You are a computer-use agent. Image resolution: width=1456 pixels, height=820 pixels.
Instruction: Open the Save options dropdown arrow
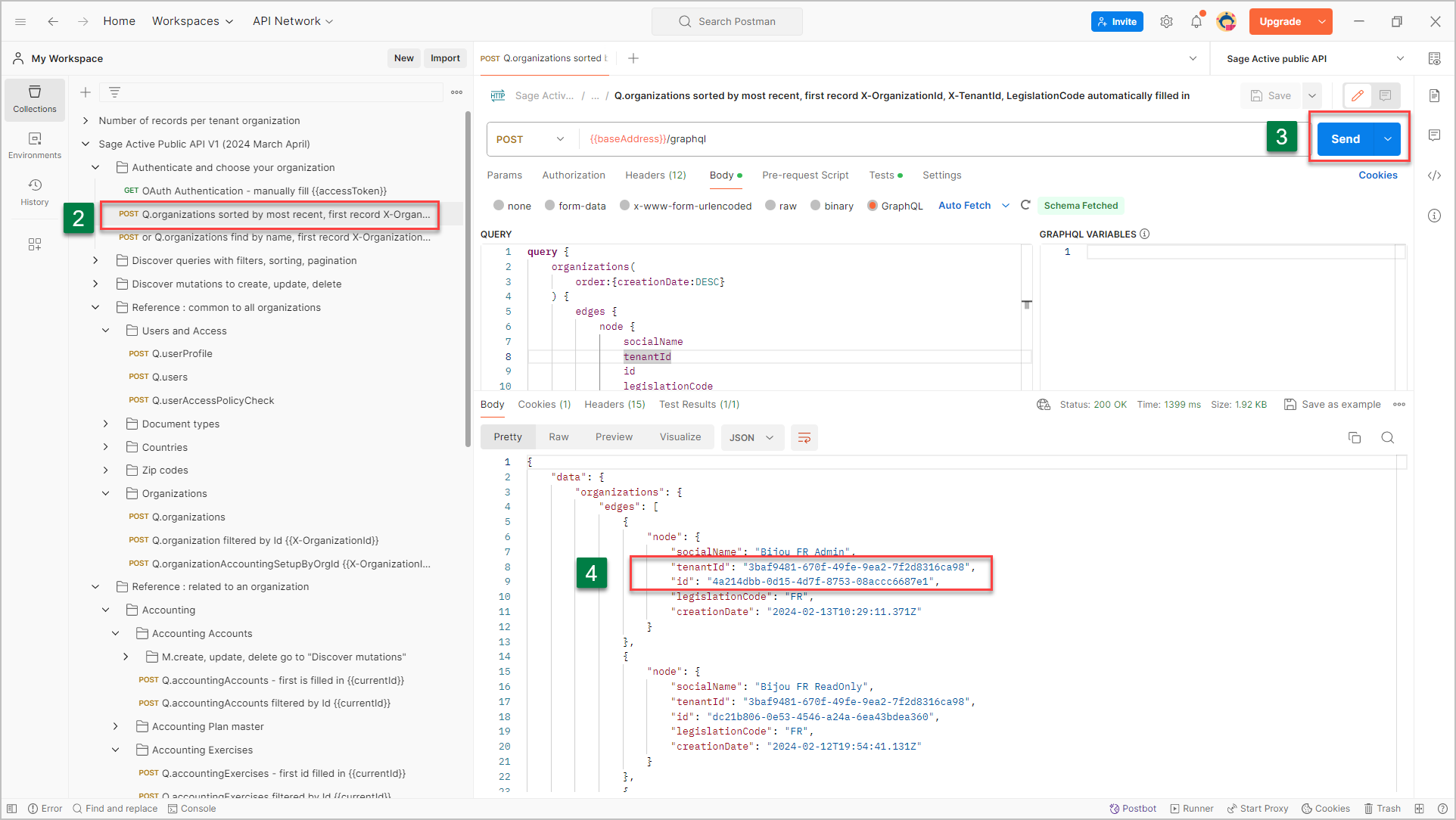1312,95
